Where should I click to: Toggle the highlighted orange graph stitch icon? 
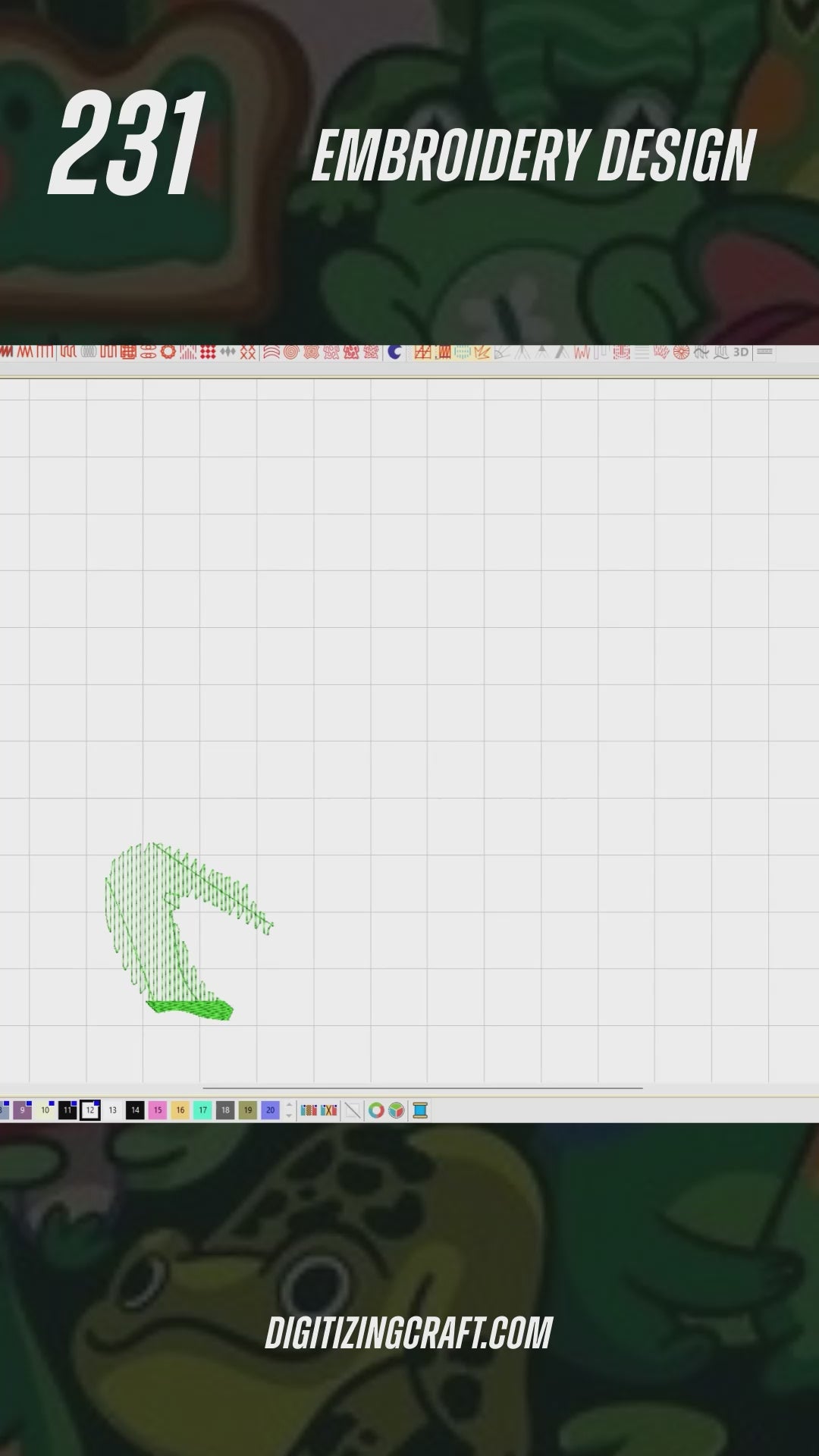[422, 352]
